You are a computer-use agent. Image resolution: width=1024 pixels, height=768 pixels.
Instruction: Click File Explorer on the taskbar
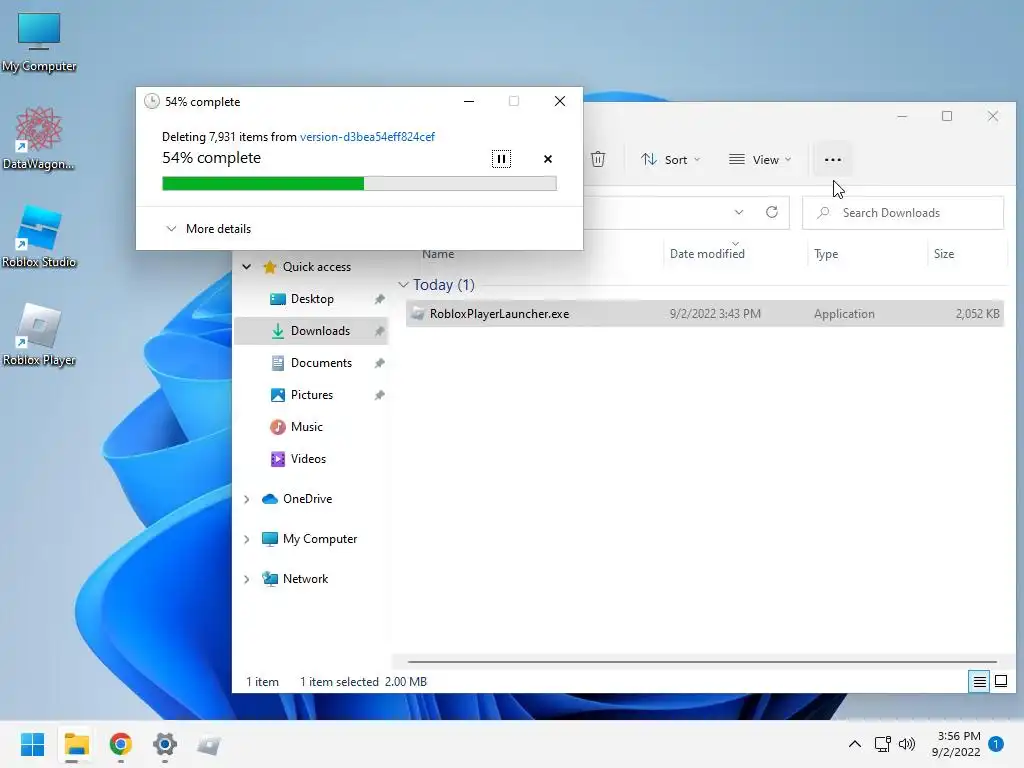pyautogui.click(x=76, y=744)
